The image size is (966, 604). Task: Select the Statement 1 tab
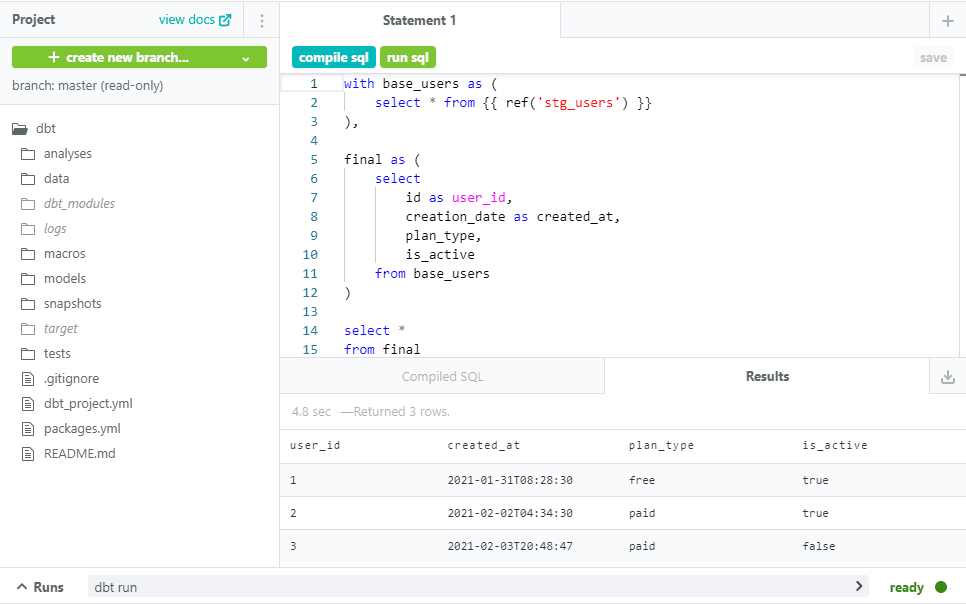(x=419, y=20)
